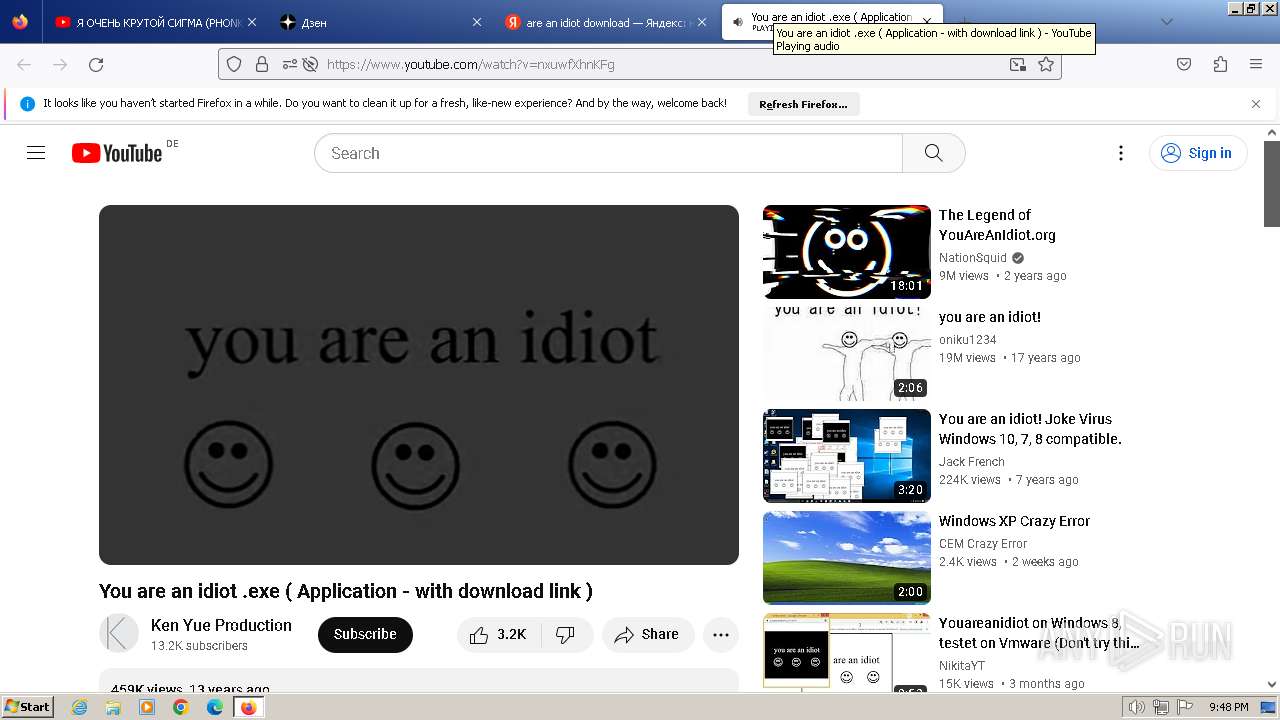Open Ken Yue Production channel name link
Viewport: 1280px width, 720px height.
[x=221, y=625]
